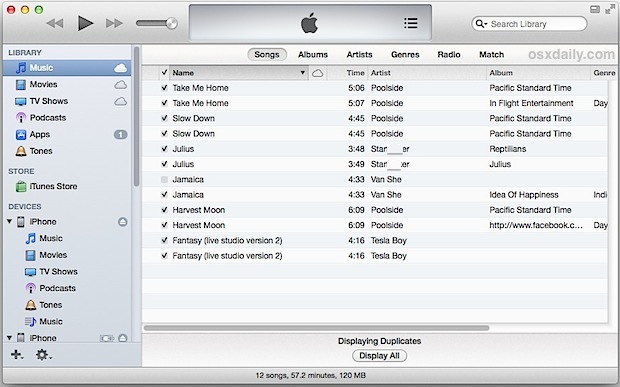Play the selected song
The width and height of the screenshot is (620, 387).
tap(85, 23)
